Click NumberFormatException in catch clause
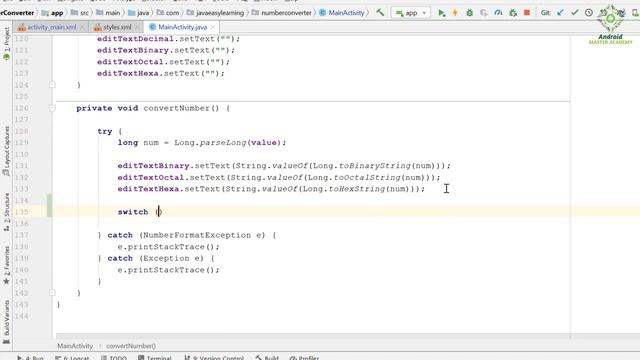The image size is (640, 360). tap(198, 235)
